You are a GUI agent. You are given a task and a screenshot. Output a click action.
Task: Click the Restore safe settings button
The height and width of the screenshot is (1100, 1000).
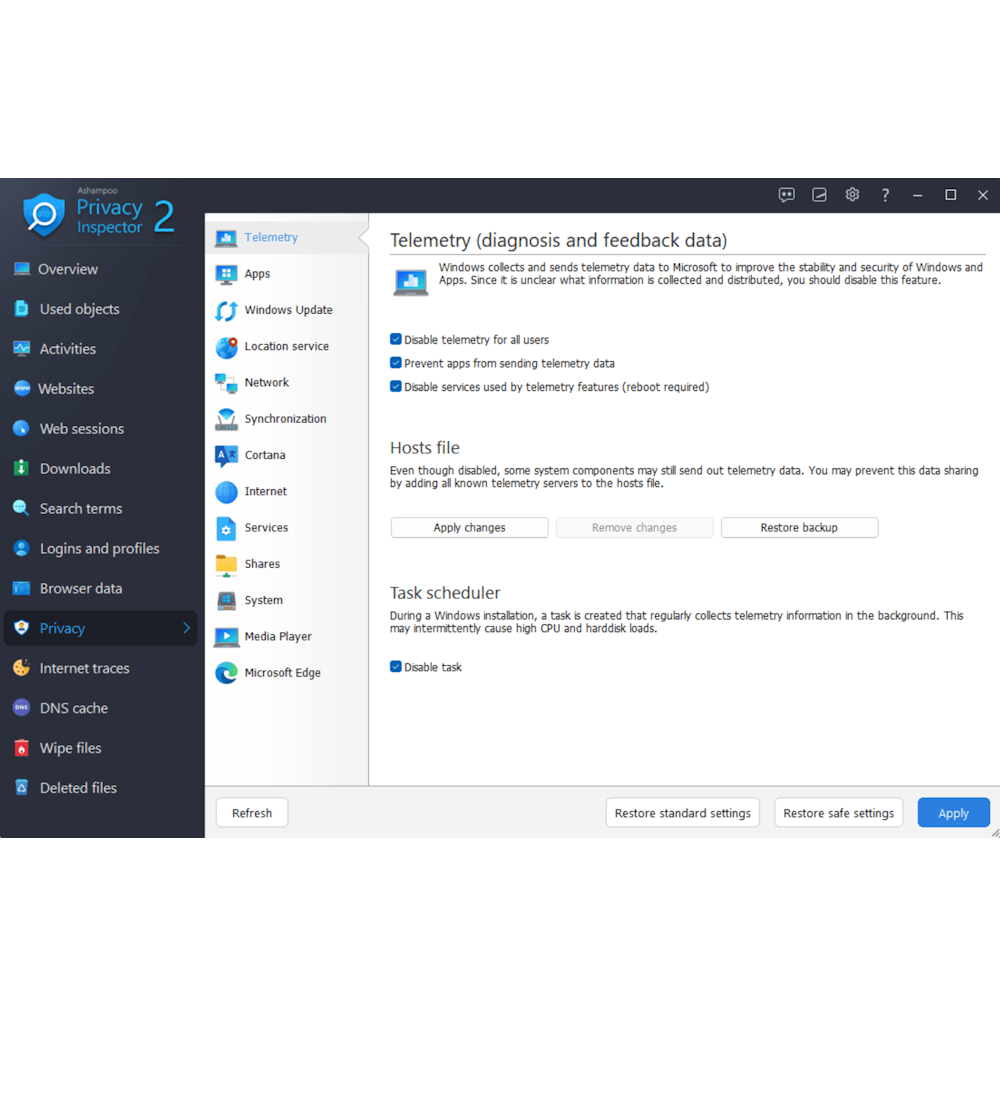(x=838, y=813)
